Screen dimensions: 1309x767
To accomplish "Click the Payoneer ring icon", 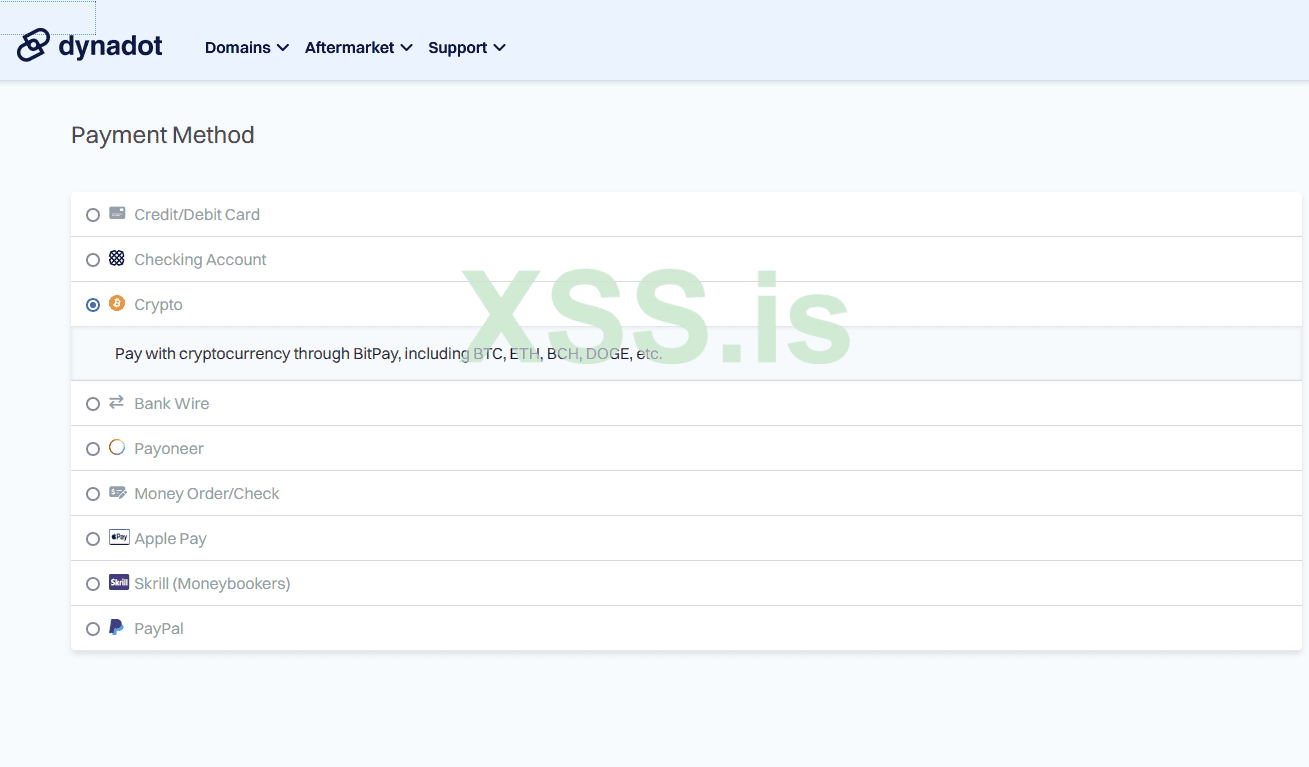I will pyautogui.click(x=117, y=447).
